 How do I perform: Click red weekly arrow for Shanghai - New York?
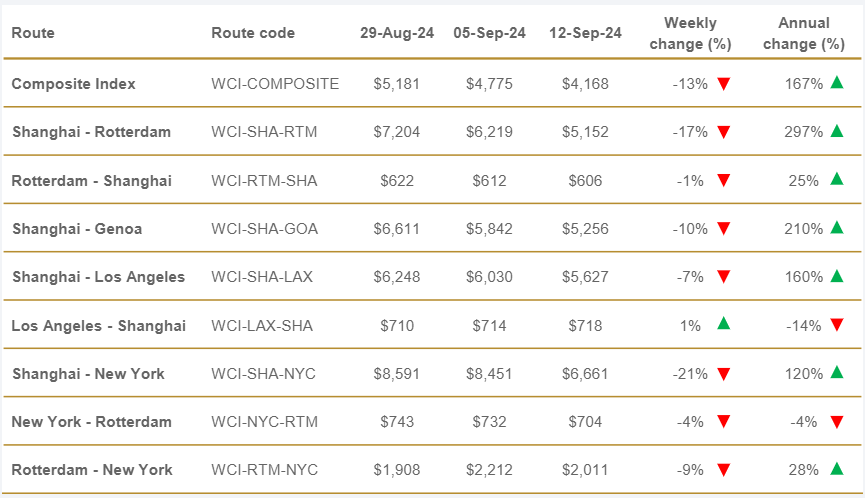(724, 374)
